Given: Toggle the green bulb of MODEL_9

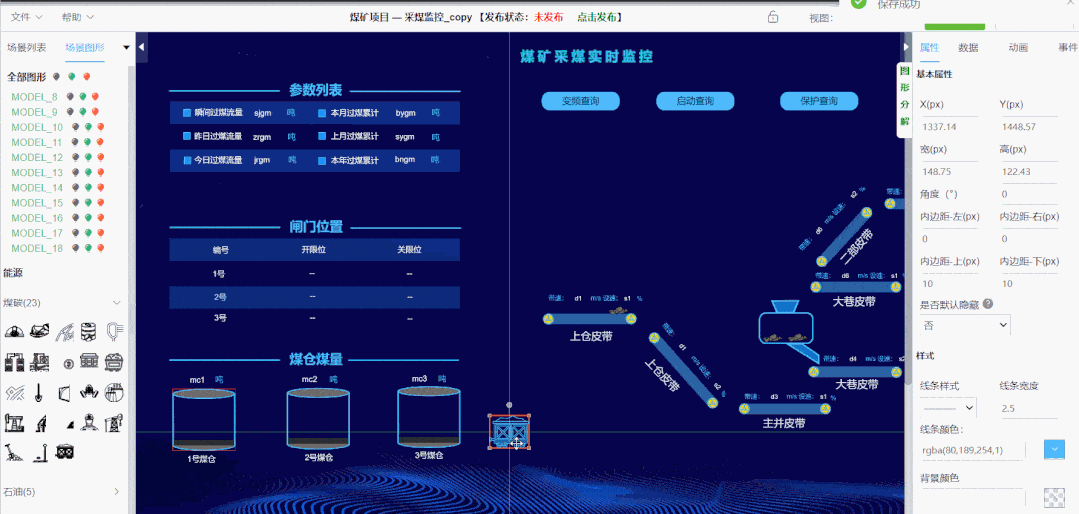Looking at the screenshot, I should 83,112.
